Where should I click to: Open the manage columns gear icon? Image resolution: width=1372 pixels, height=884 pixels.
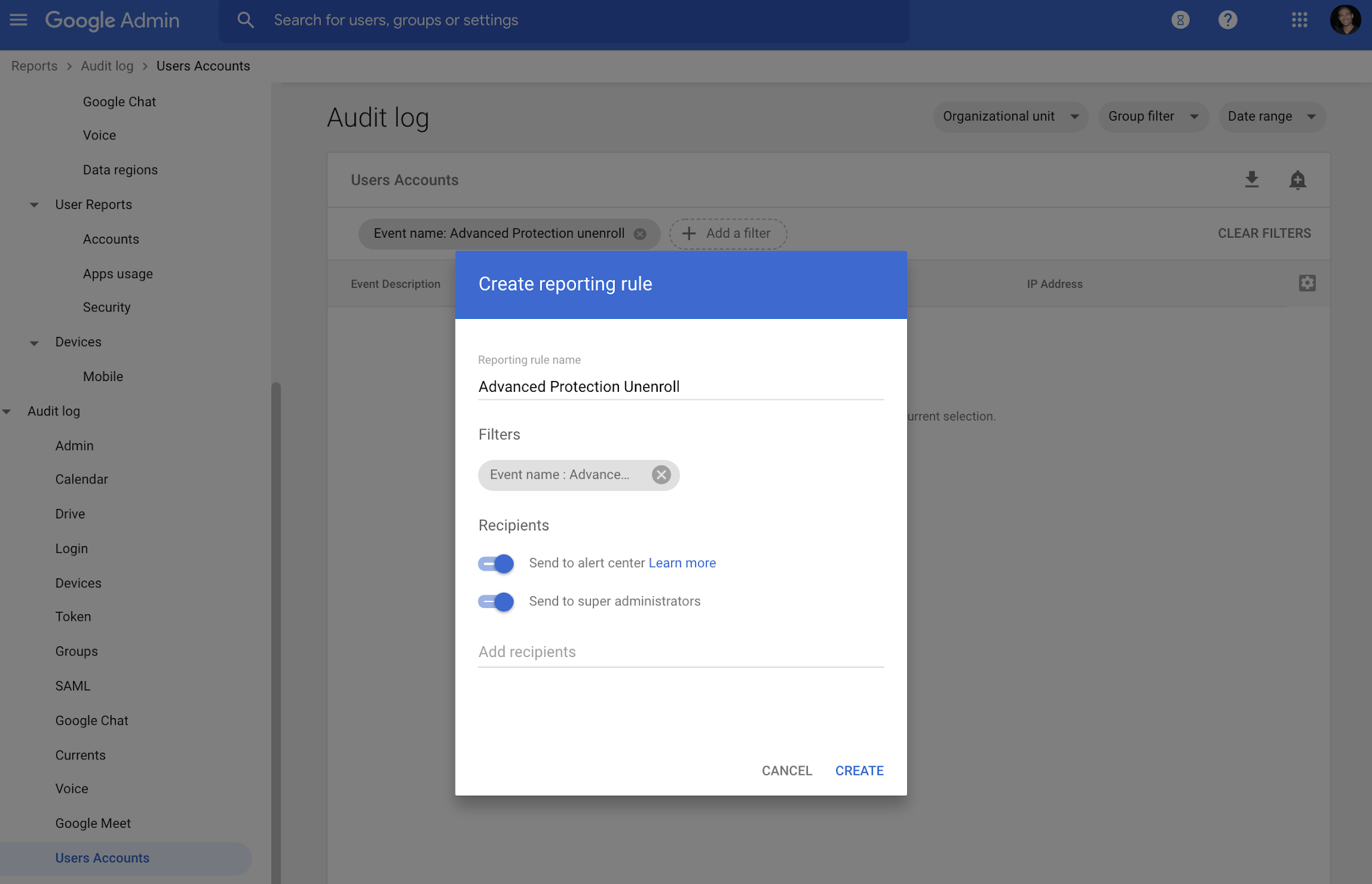pyautogui.click(x=1308, y=283)
